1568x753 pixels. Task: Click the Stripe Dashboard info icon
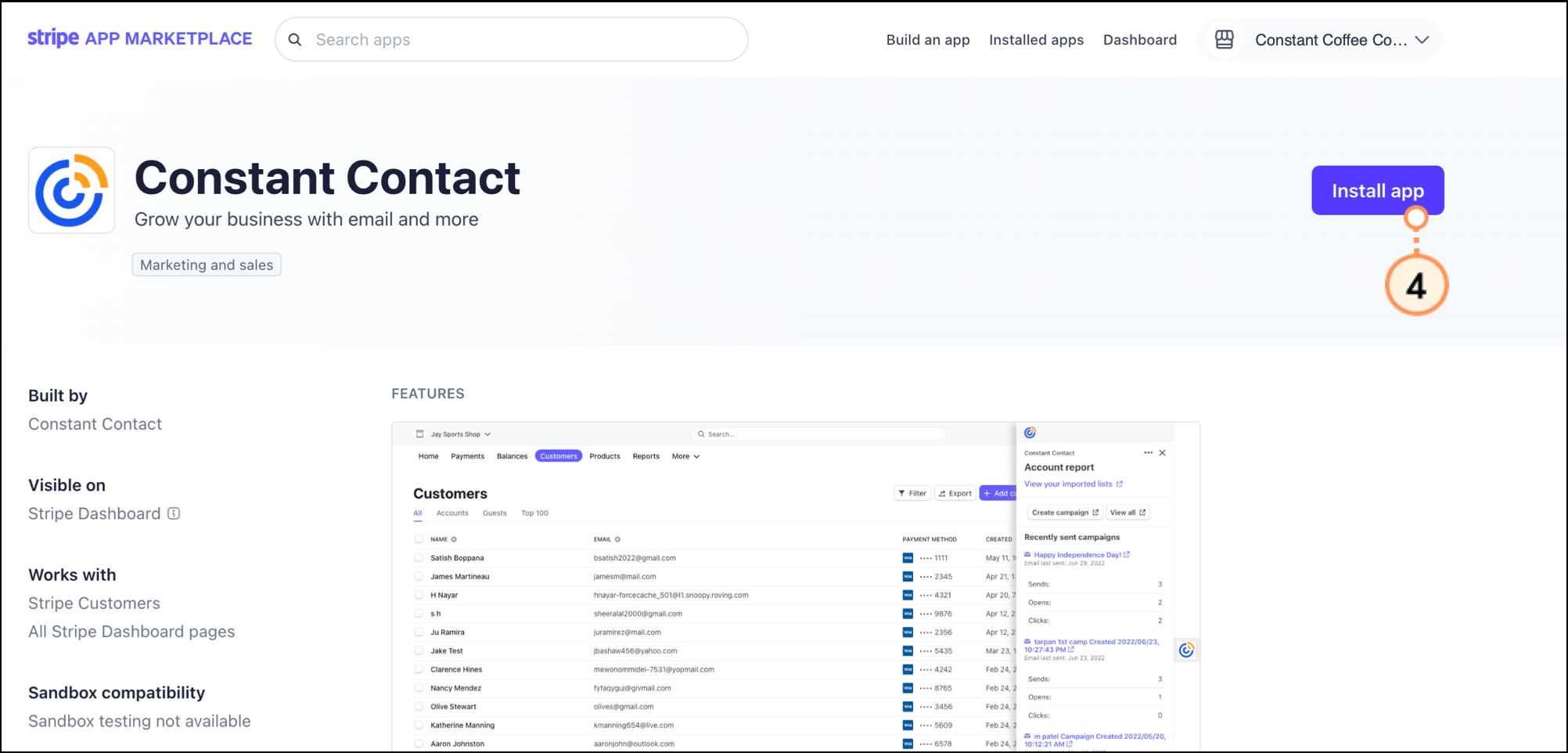(x=174, y=513)
